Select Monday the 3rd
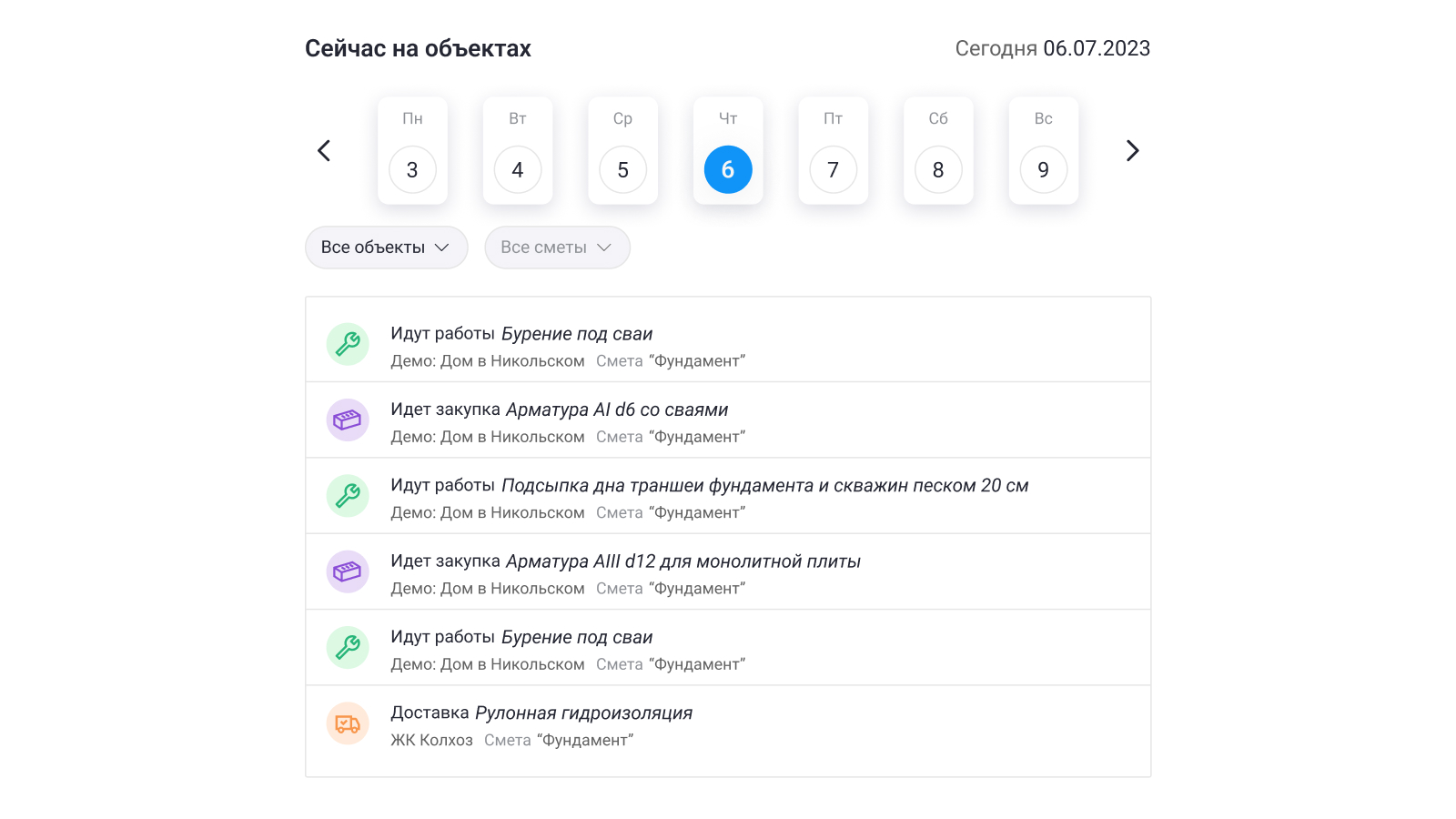The width and height of the screenshot is (1456, 819). point(412,151)
